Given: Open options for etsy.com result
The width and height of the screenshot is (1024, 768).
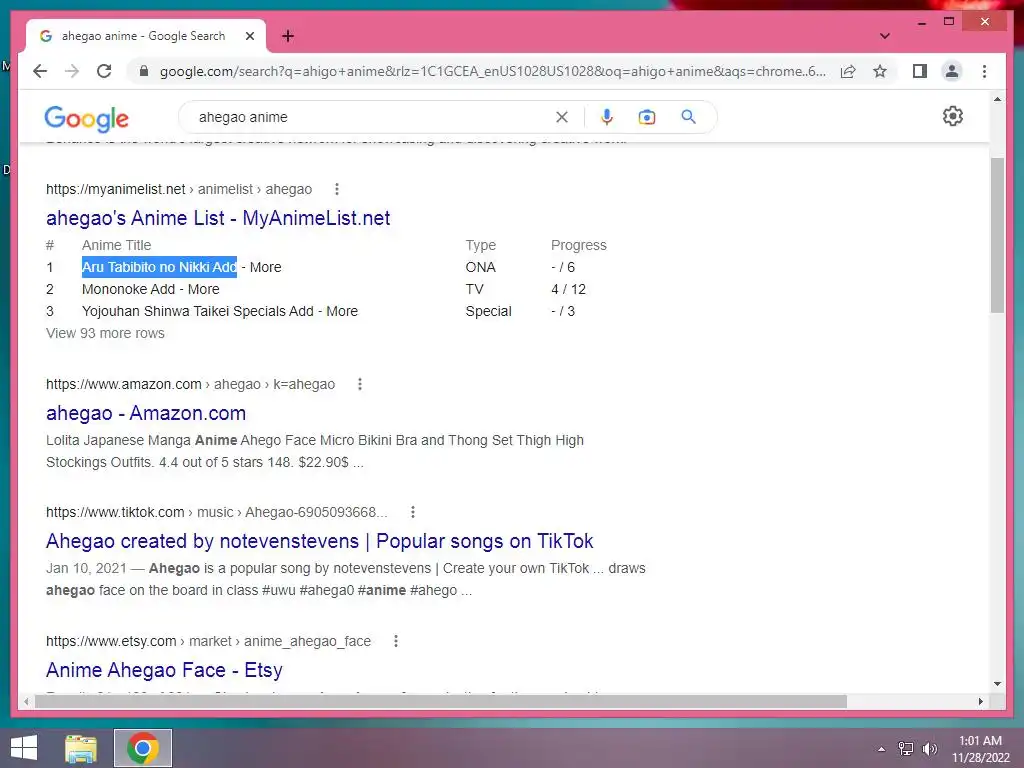Looking at the screenshot, I should point(395,641).
